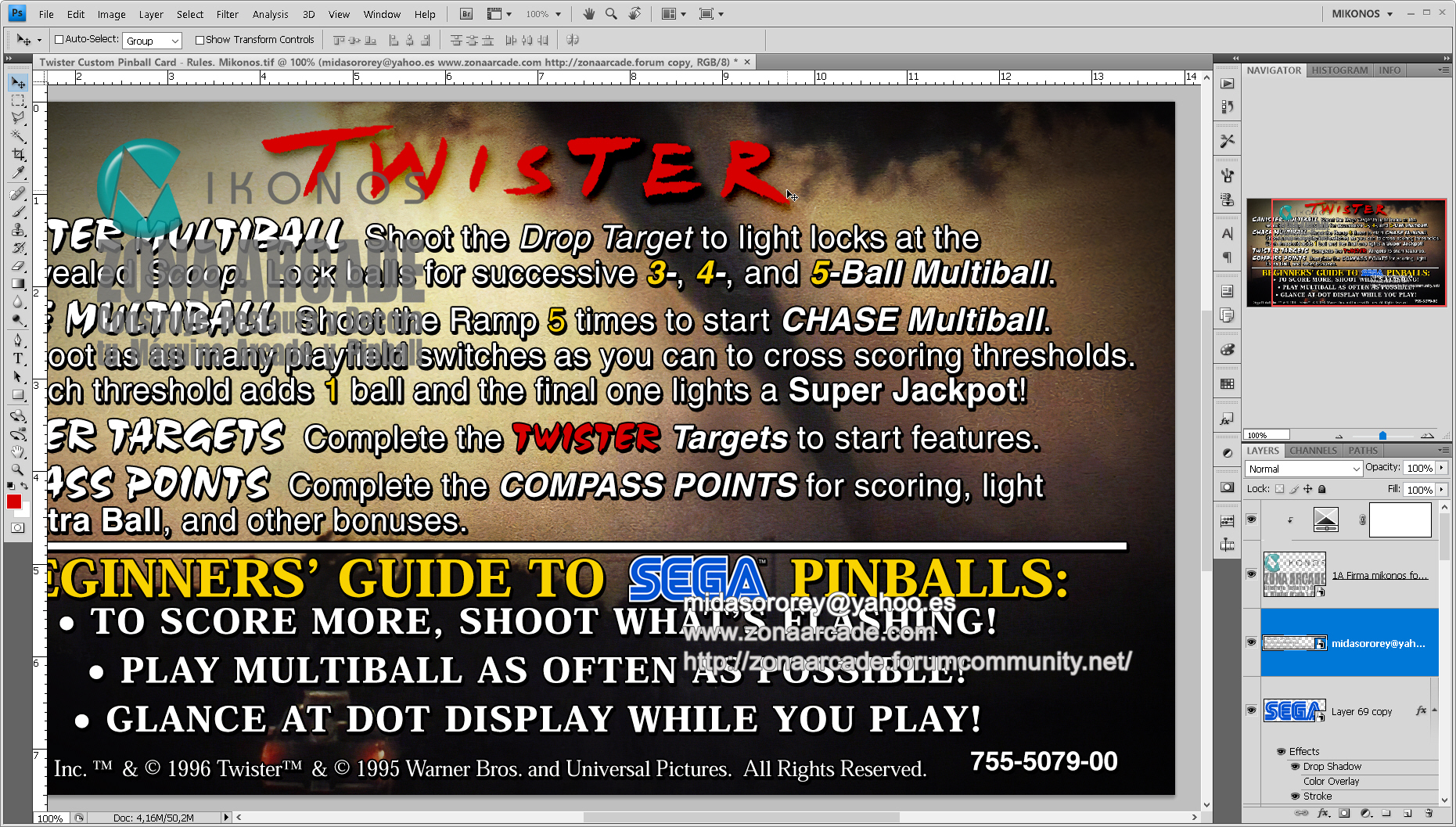Image resolution: width=1456 pixels, height=827 pixels.
Task: Open the MIKONOS workspace switcher dropdown
Action: (x=1363, y=13)
